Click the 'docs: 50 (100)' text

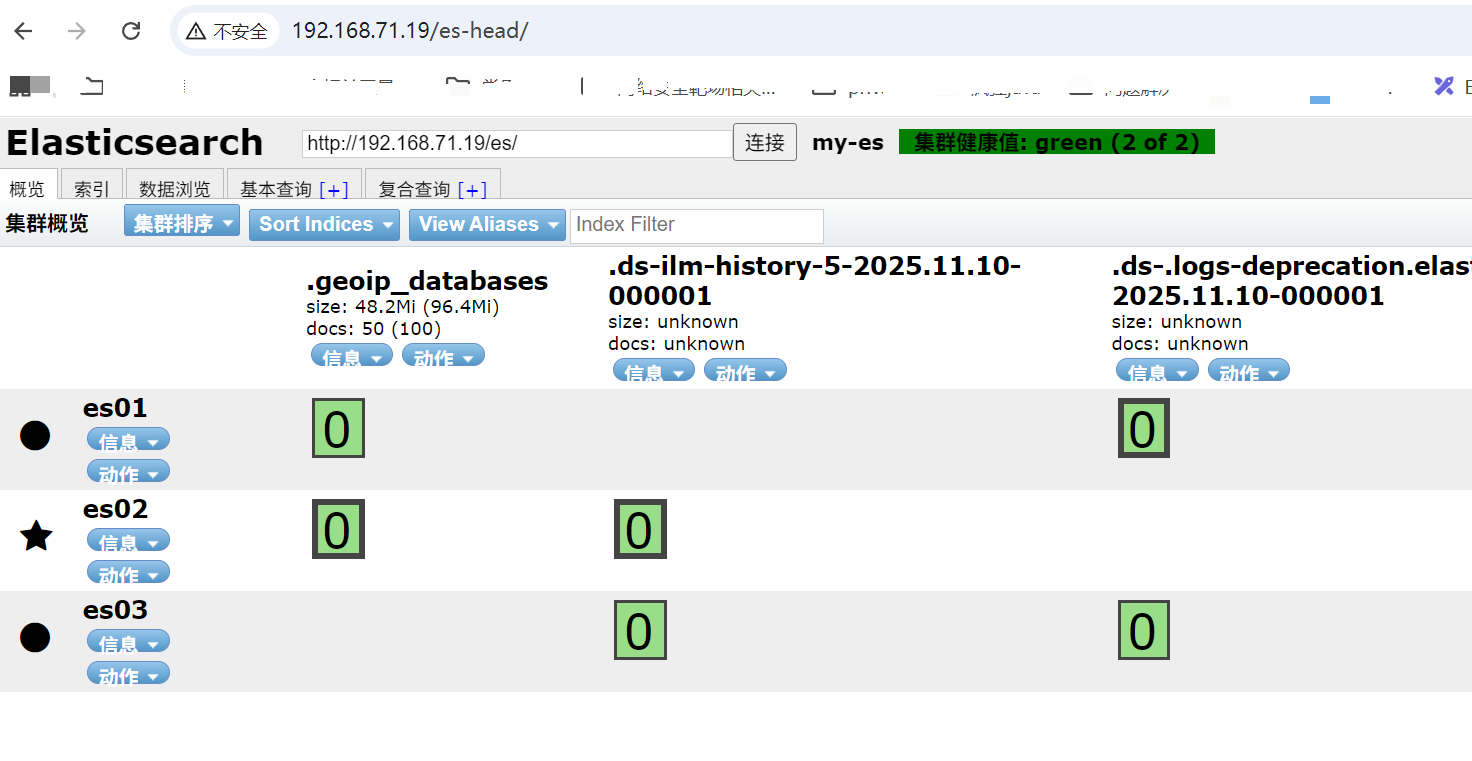point(373,329)
